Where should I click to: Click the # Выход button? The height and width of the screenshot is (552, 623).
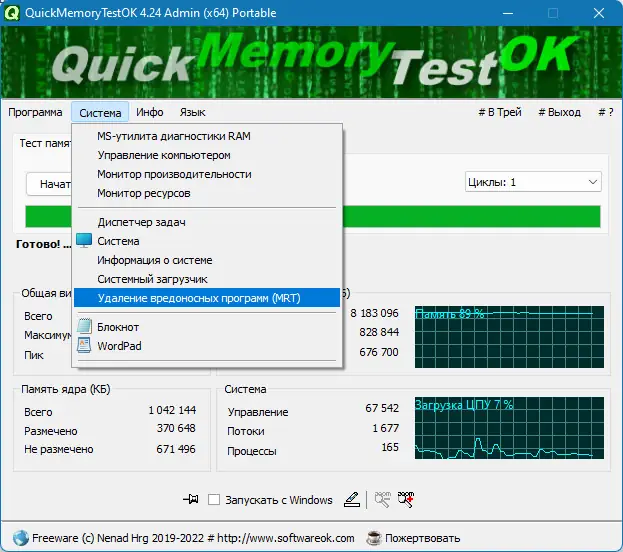coord(559,112)
